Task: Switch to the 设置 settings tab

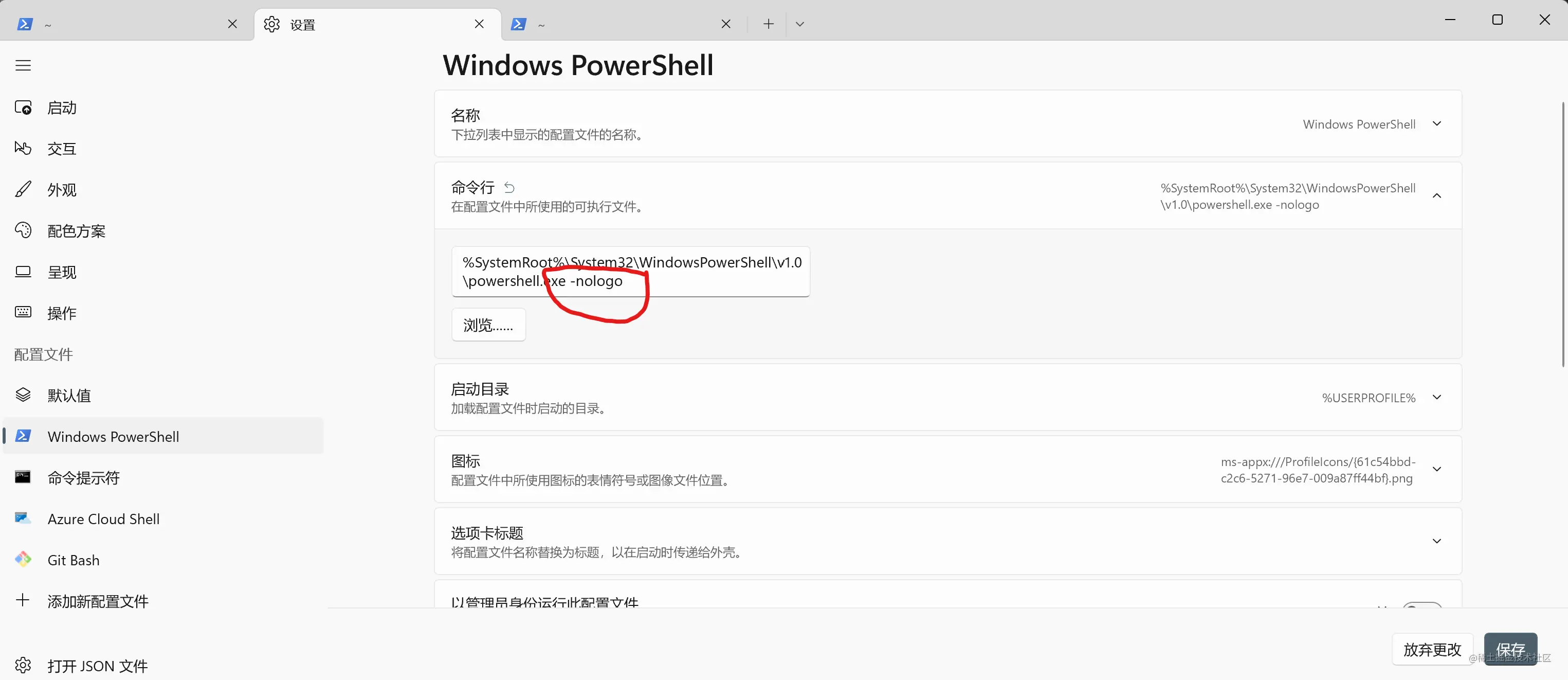Action: pos(377,24)
